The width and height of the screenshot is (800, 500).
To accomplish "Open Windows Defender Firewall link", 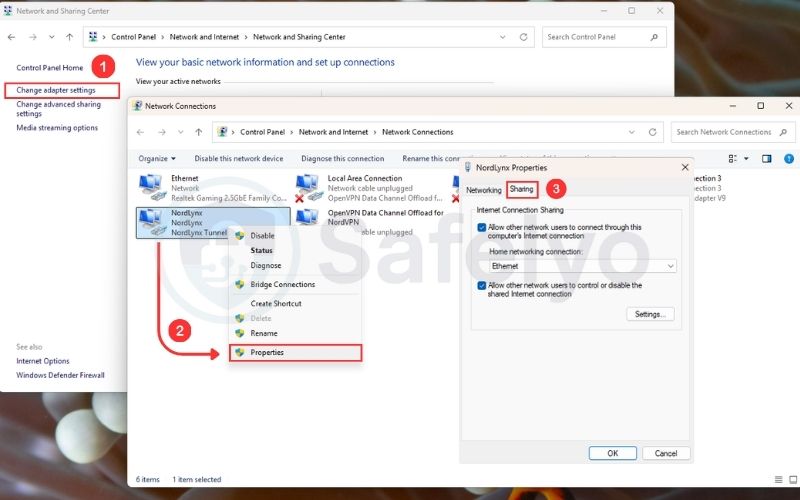I will tap(60, 375).
